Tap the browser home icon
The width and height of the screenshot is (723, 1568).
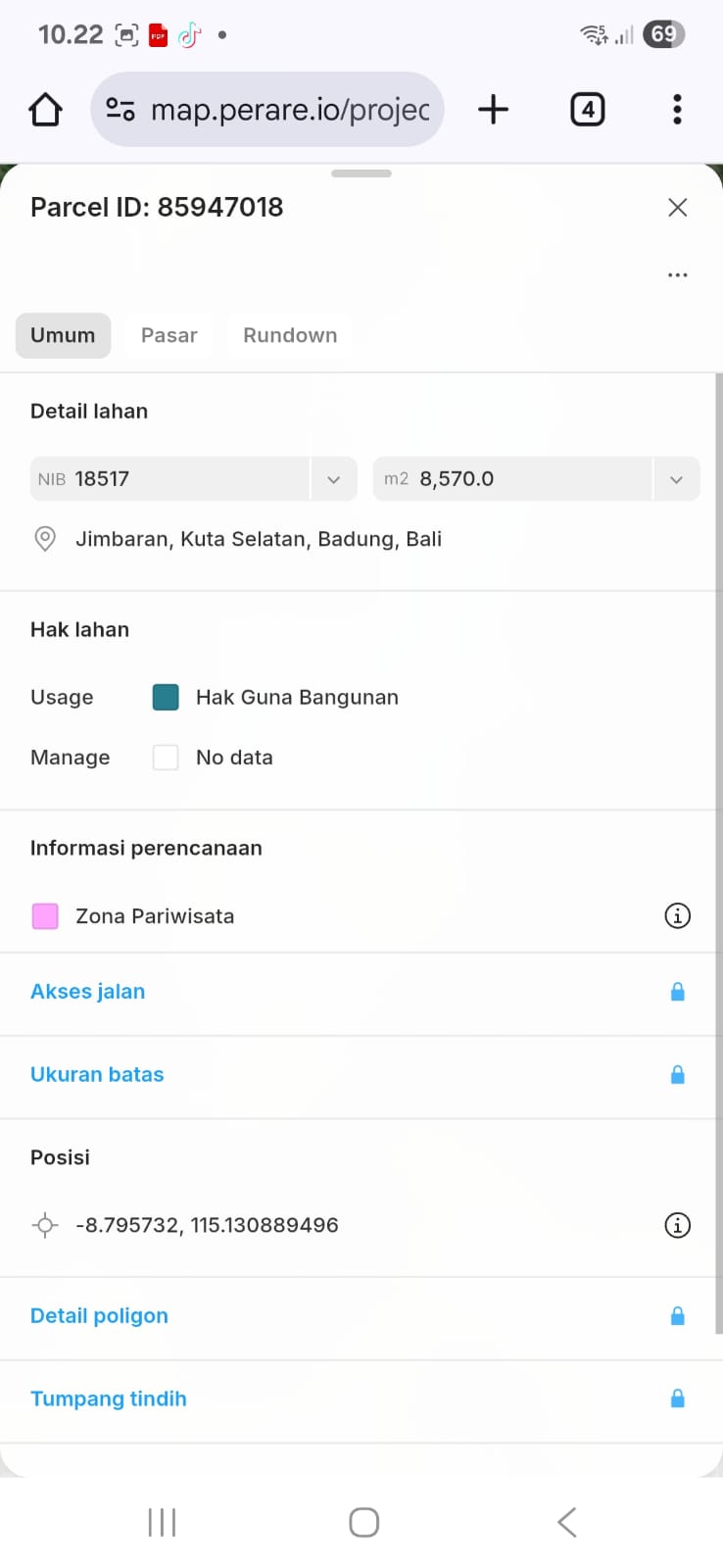tap(45, 110)
